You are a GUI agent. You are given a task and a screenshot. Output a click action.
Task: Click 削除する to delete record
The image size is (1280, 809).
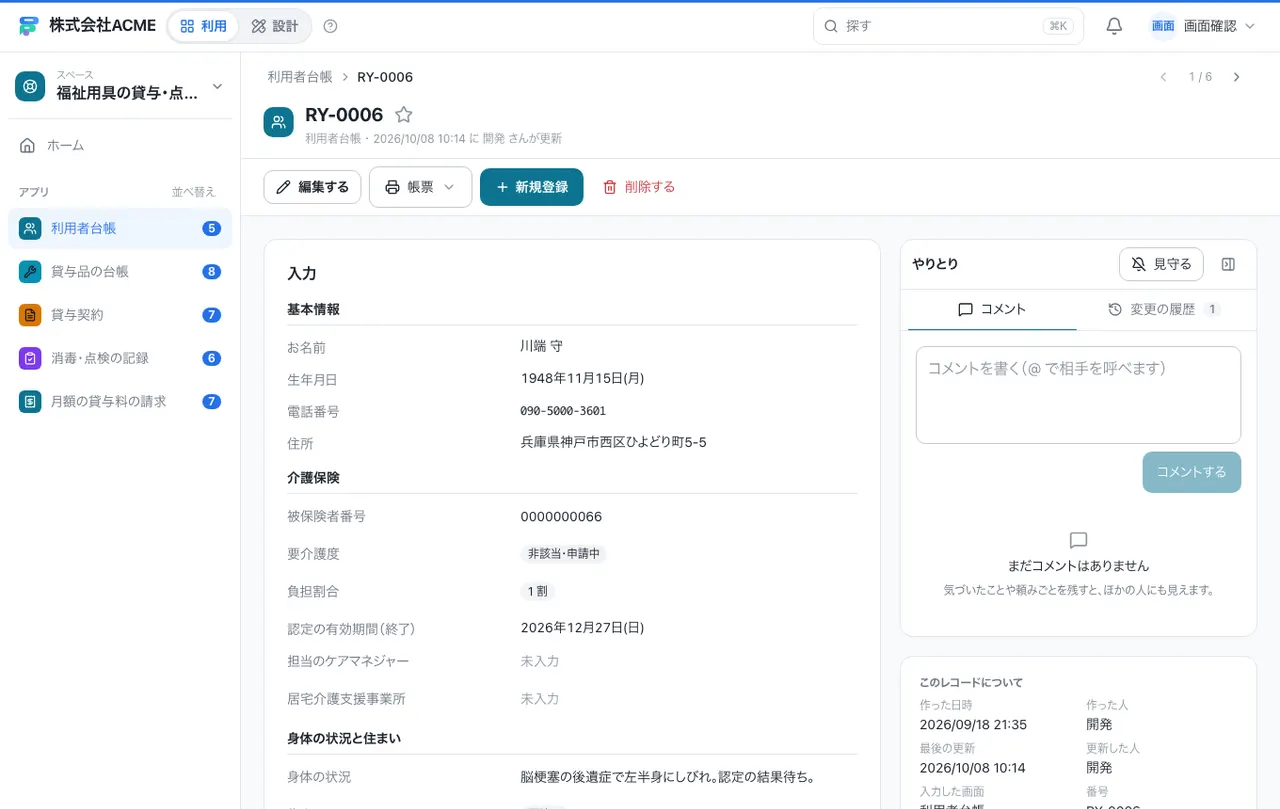point(639,187)
